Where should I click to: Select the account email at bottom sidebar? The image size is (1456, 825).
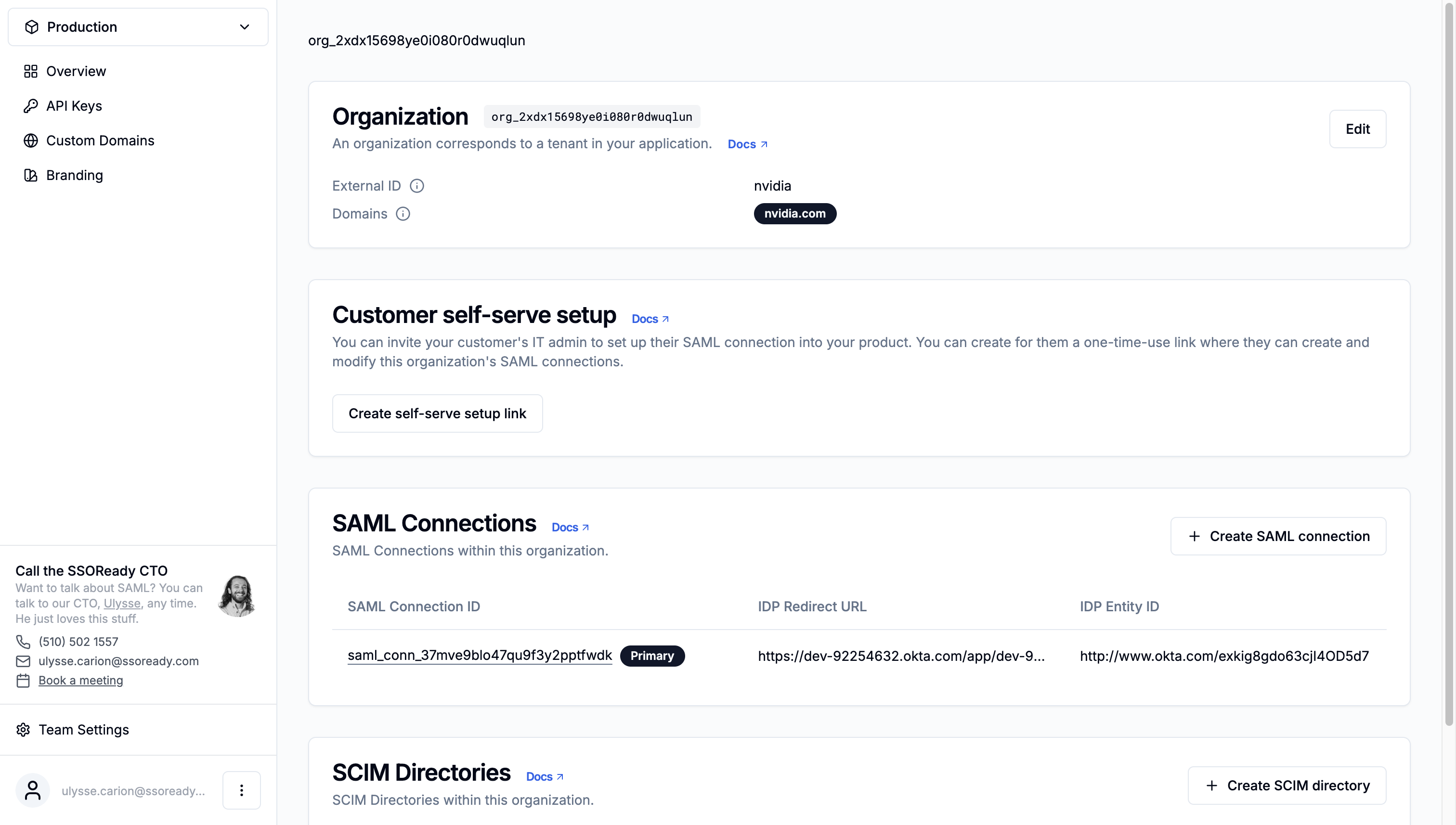pyautogui.click(x=133, y=790)
